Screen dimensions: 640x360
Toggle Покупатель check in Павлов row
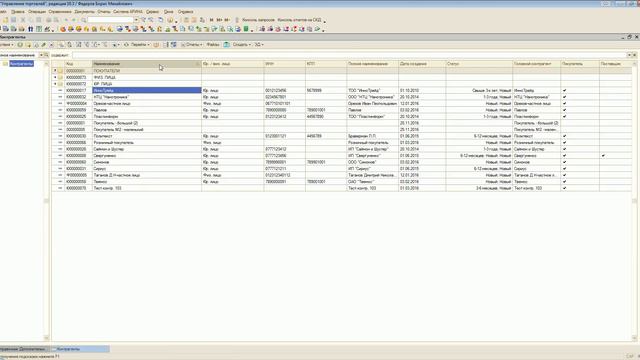pyautogui.click(x=564, y=110)
